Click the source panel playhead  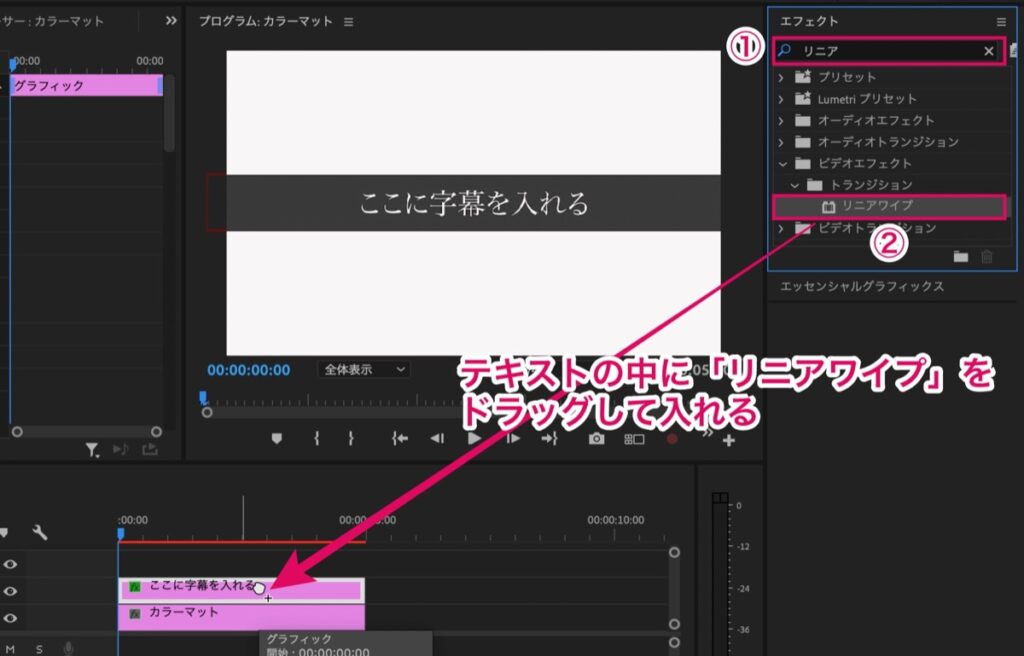click(x=13, y=65)
